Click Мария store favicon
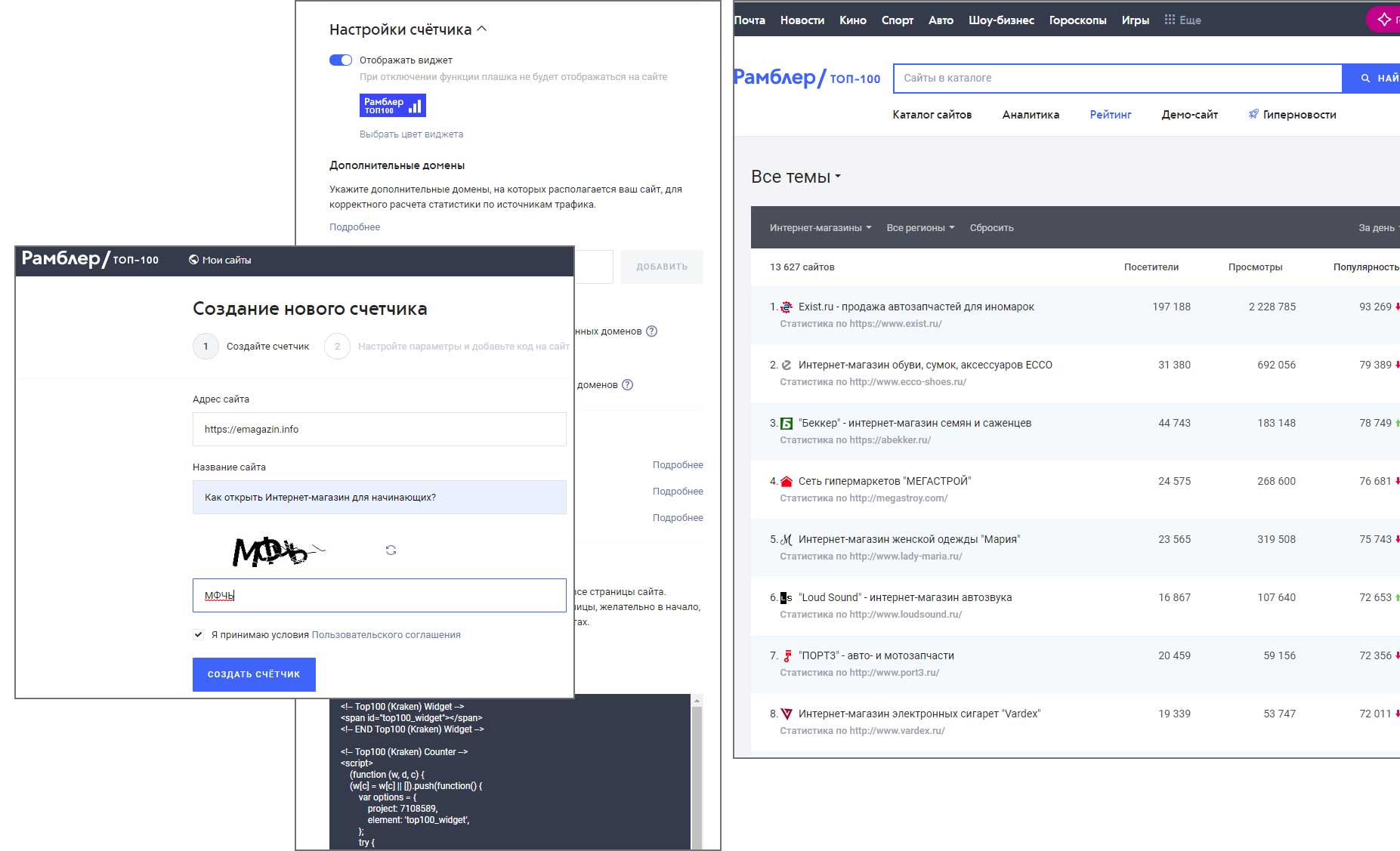 point(787,539)
